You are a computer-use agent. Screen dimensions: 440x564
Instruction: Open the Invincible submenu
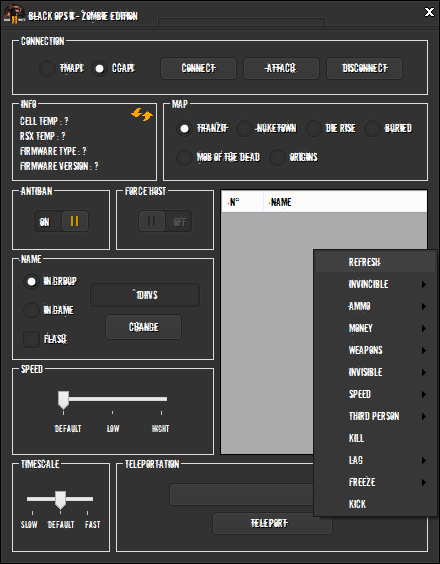(x=375, y=284)
